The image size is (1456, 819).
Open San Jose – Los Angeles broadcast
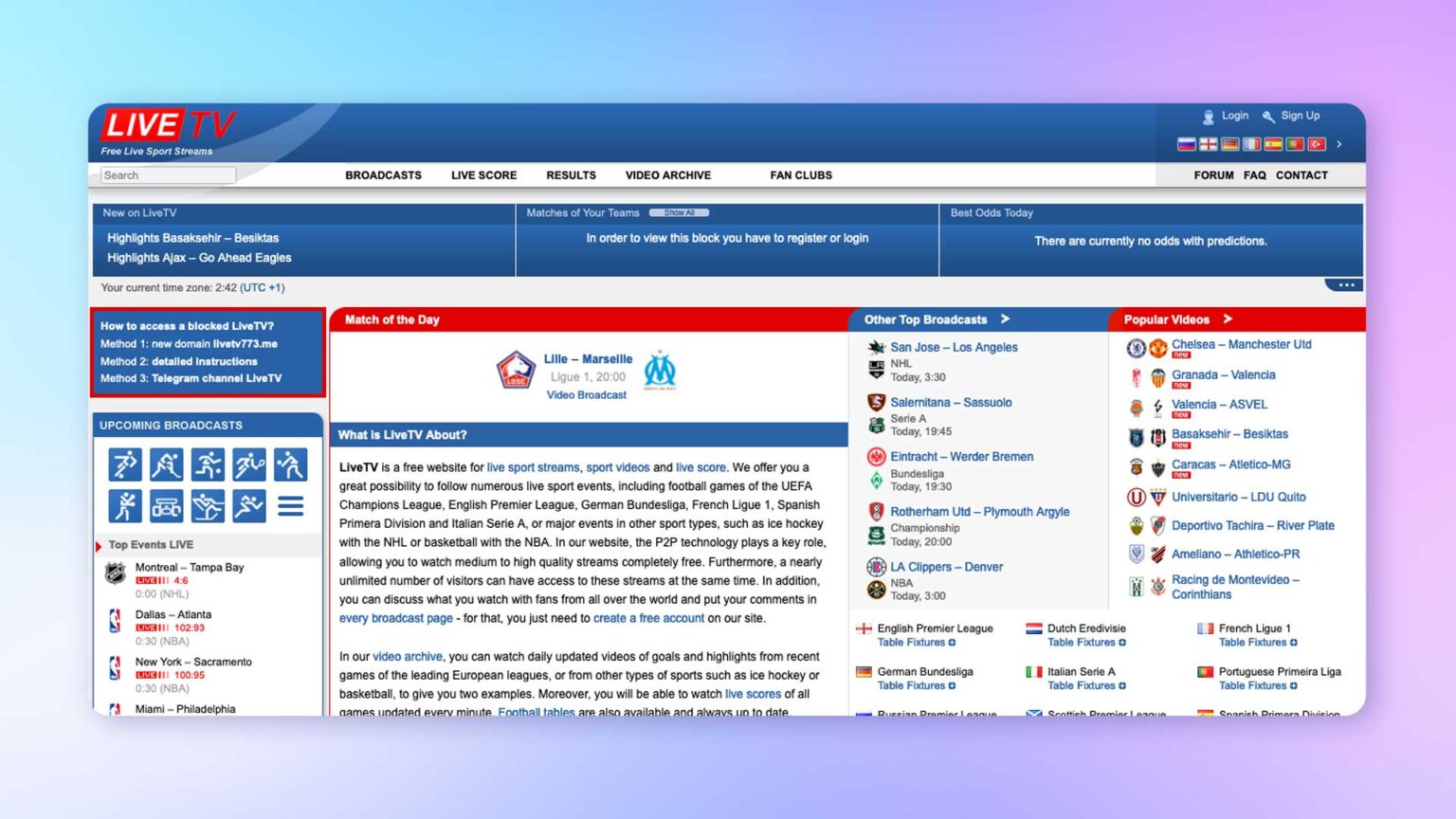[x=954, y=348]
